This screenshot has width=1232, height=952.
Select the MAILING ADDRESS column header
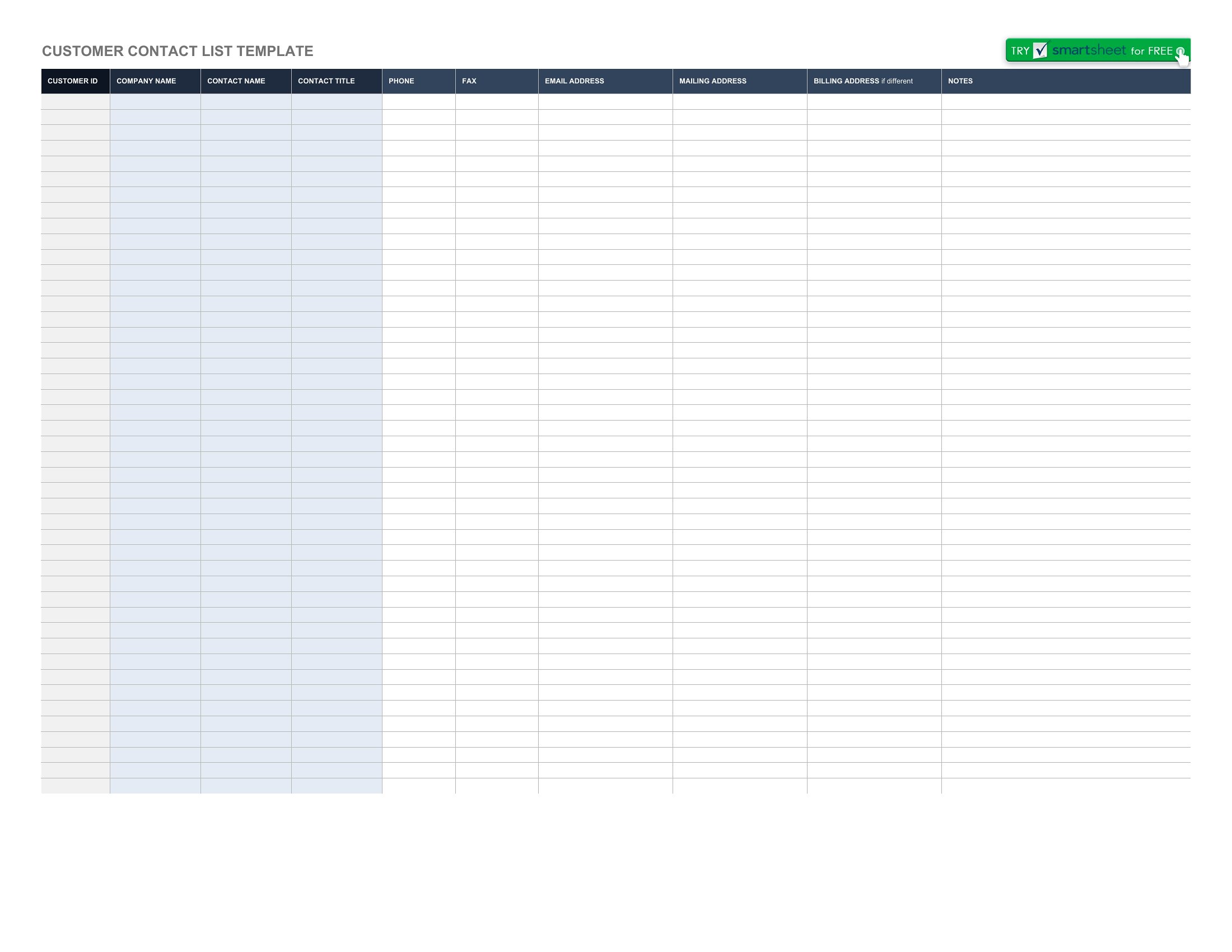pos(740,81)
